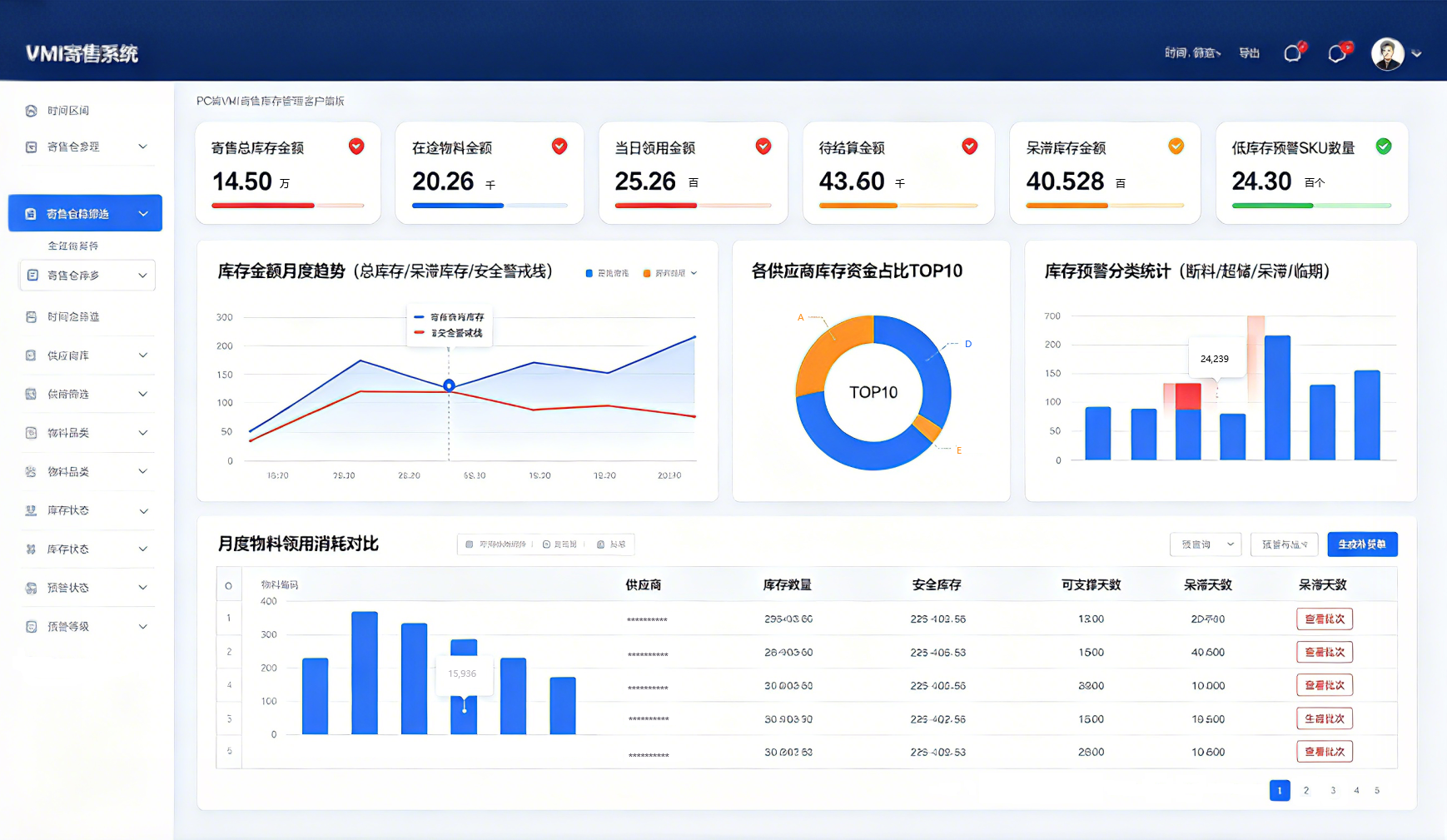1447x840 pixels.
Task: Expand the 预警状态 chevron
Action: 143,588
